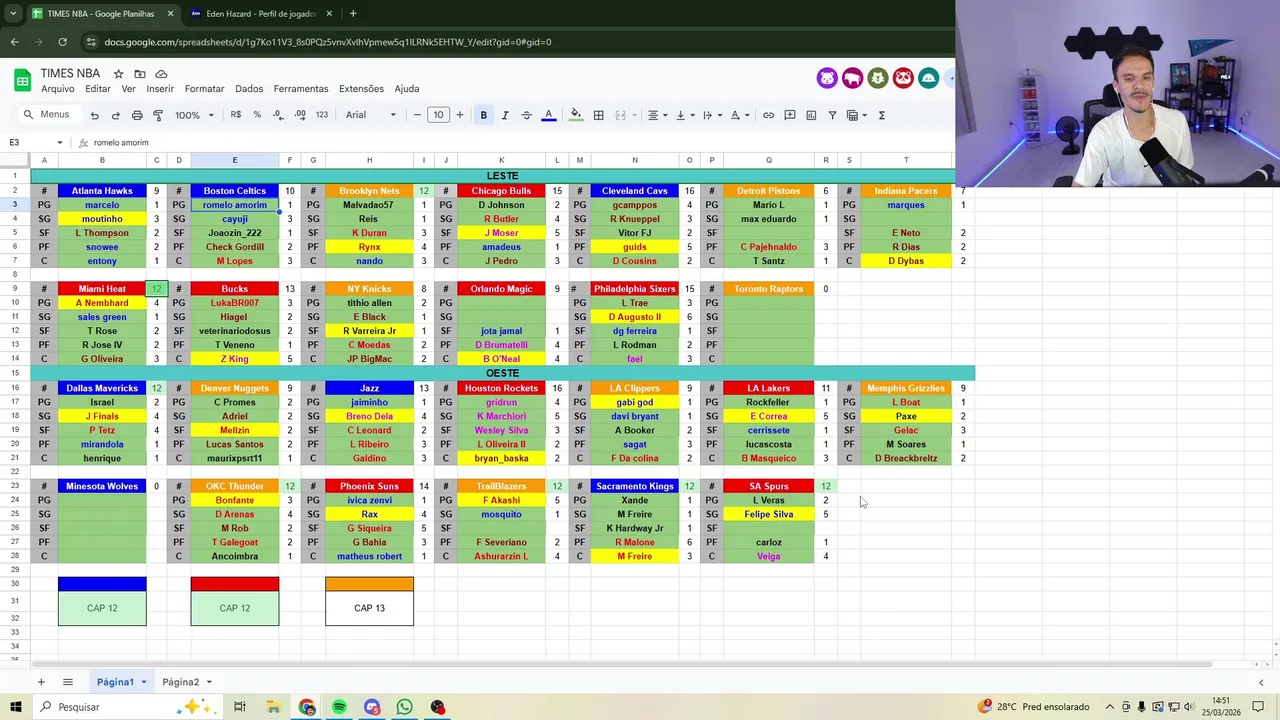The image size is (1280, 720).
Task: Show all sheets list icon
Action: point(68,682)
